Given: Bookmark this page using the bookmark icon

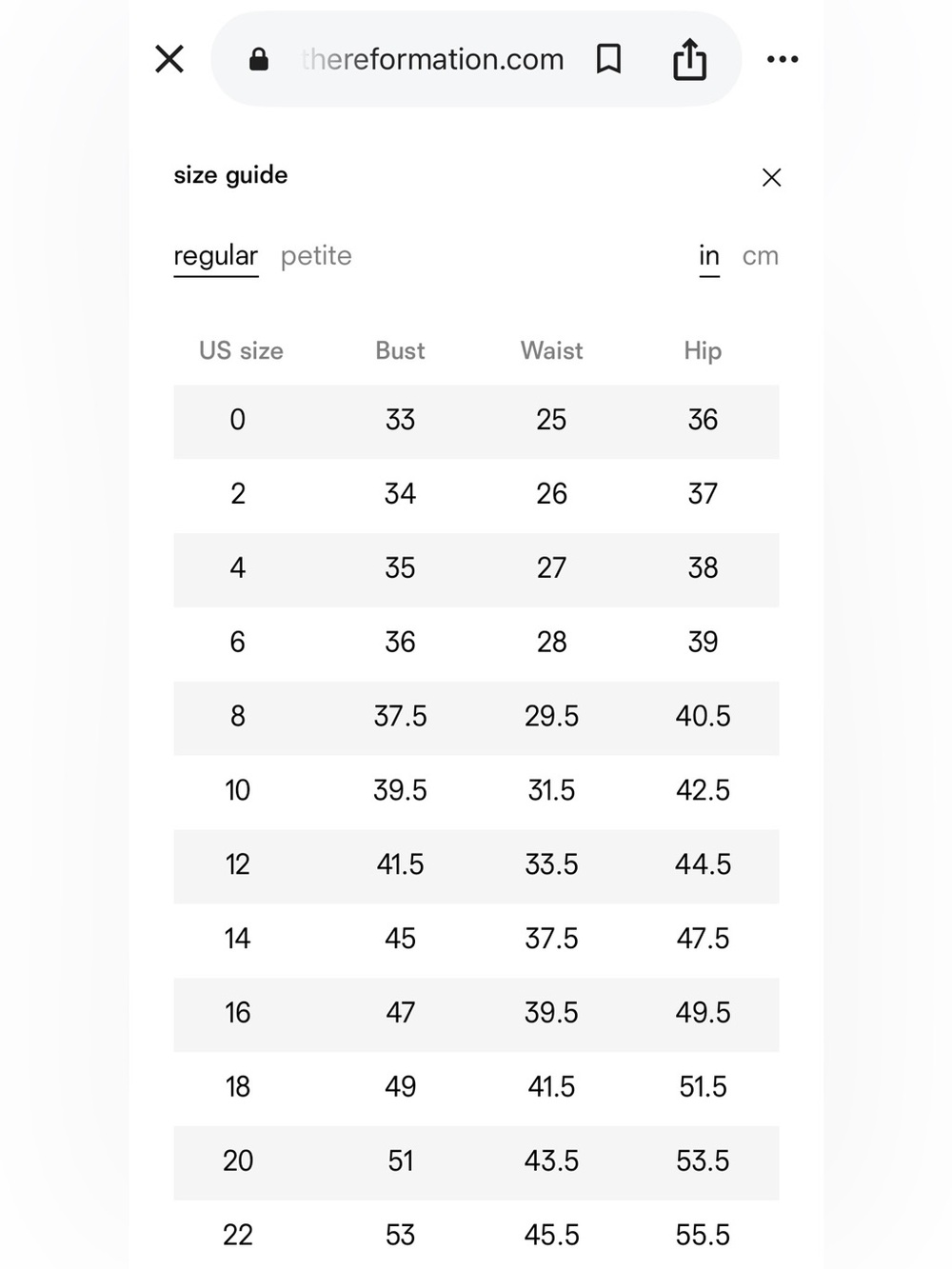Looking at the screenshot, I should click(x=608, y=59).
